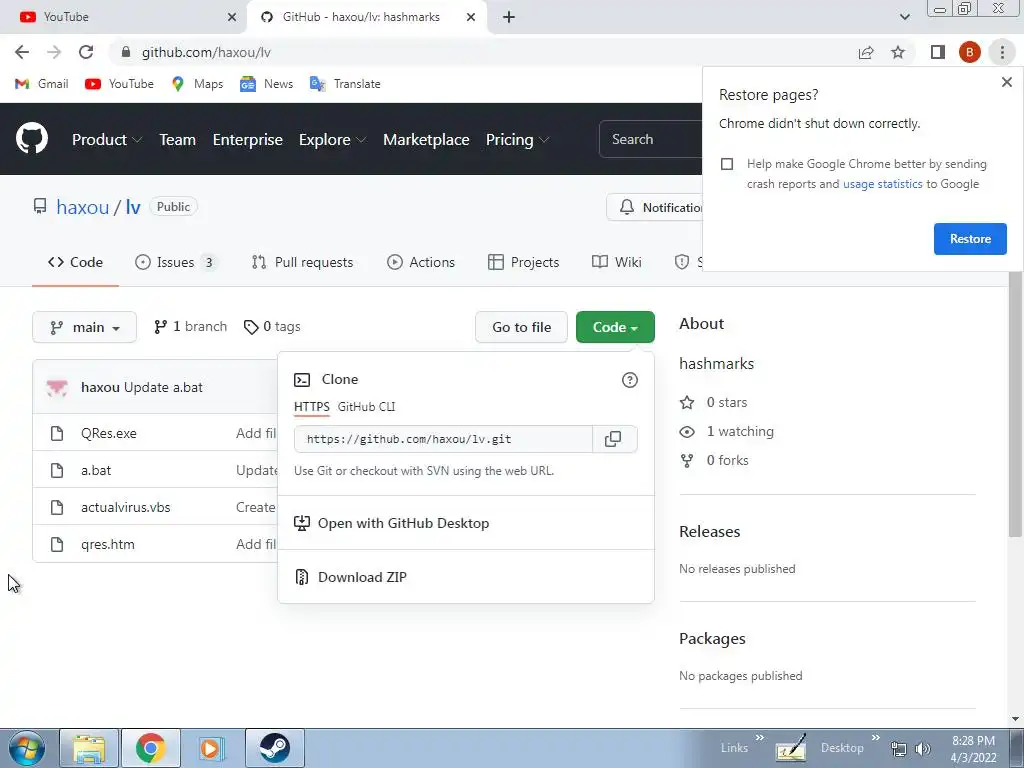
Task: Click the Team nav link
Action: pos(178,140)
